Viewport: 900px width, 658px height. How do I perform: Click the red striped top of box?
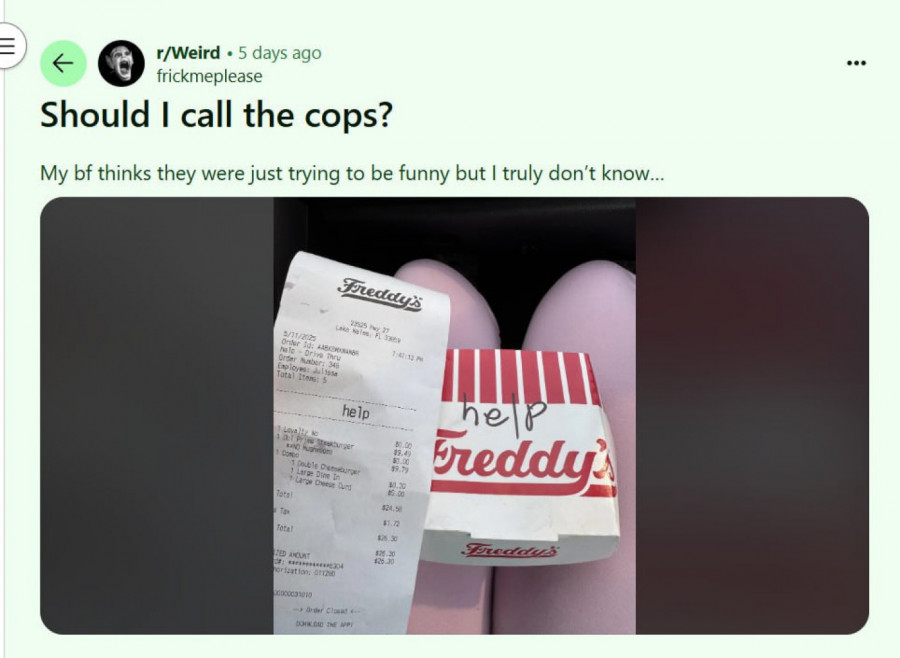tap(521, 376)
